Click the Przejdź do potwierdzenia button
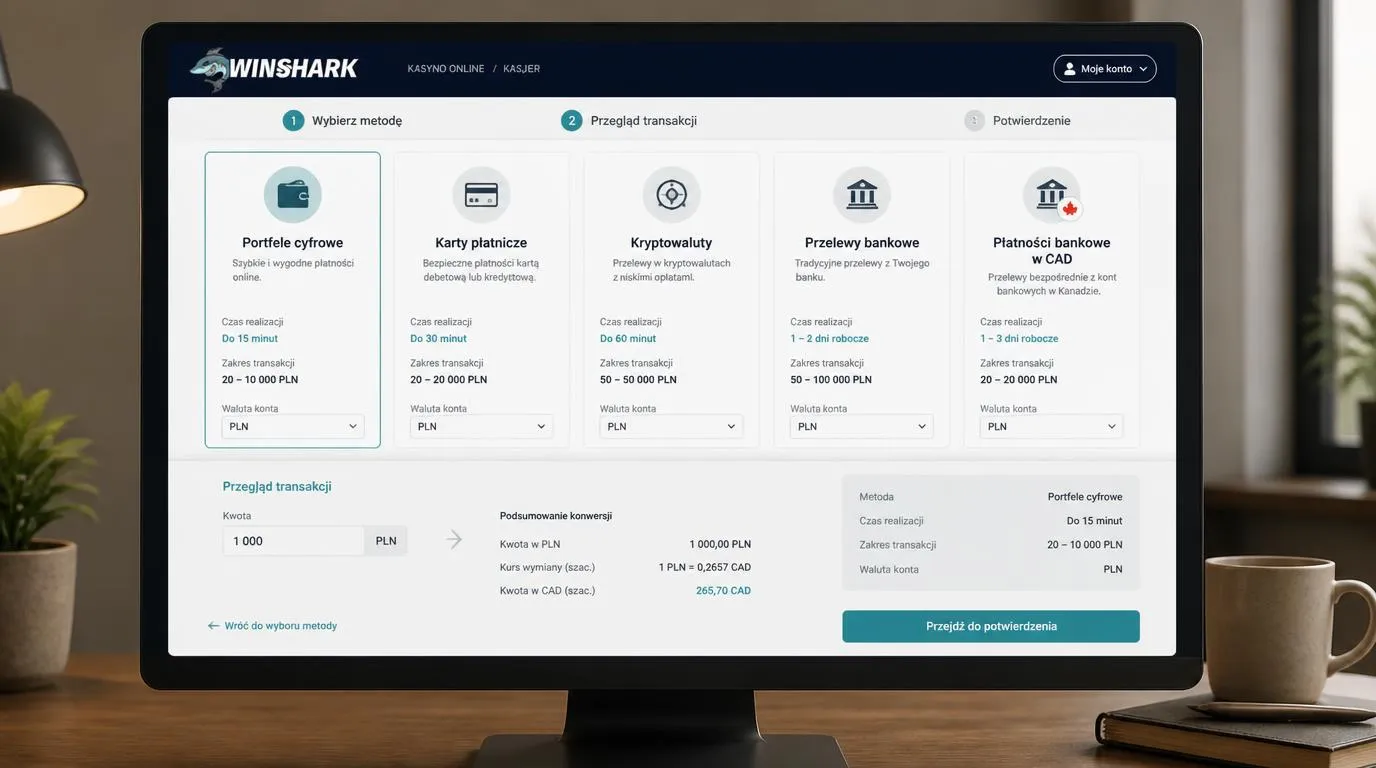Screen dimensions: 1376x768 point(991,626)
